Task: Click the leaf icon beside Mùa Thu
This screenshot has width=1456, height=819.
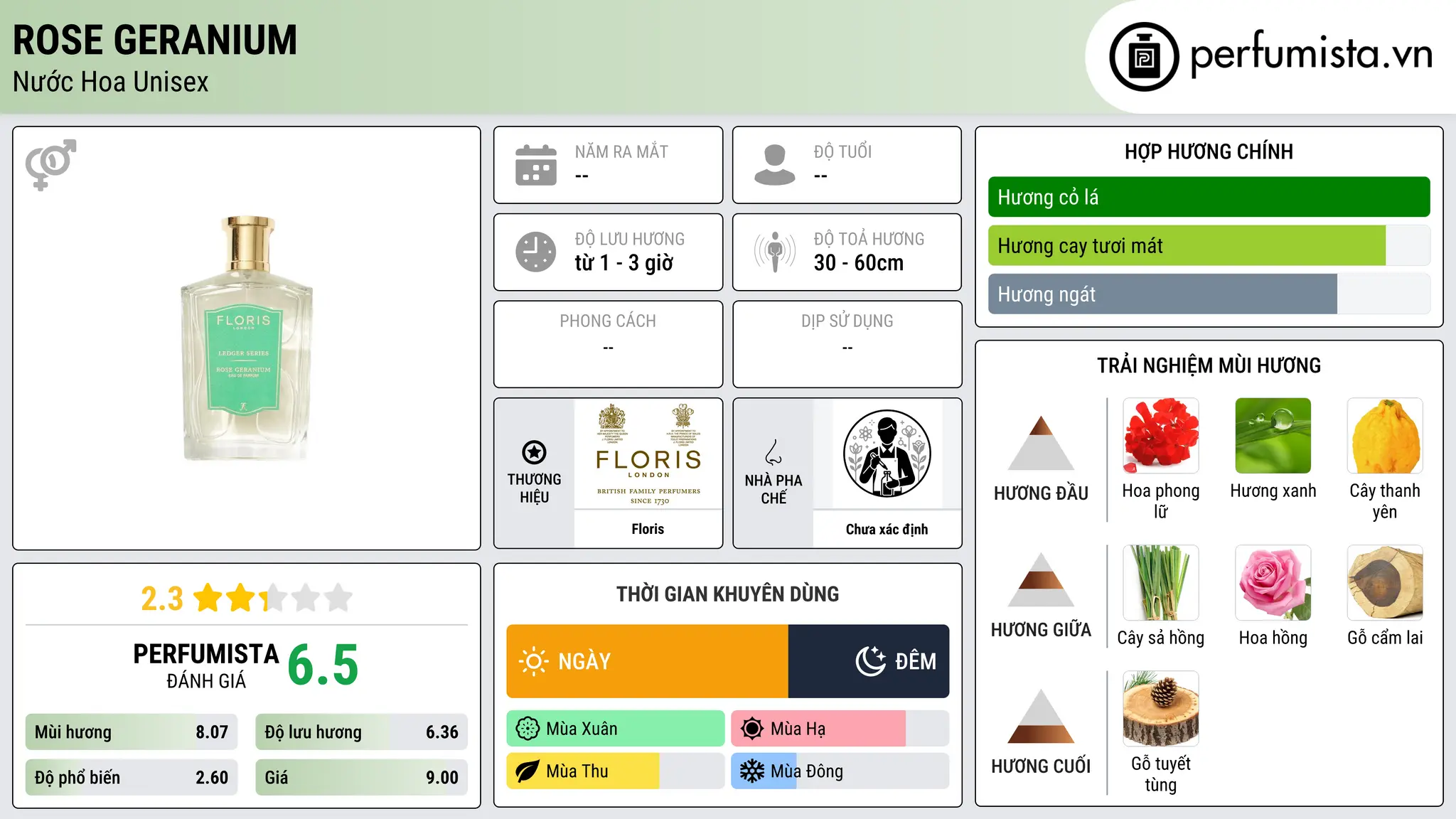Action: (x=528, y=771)
